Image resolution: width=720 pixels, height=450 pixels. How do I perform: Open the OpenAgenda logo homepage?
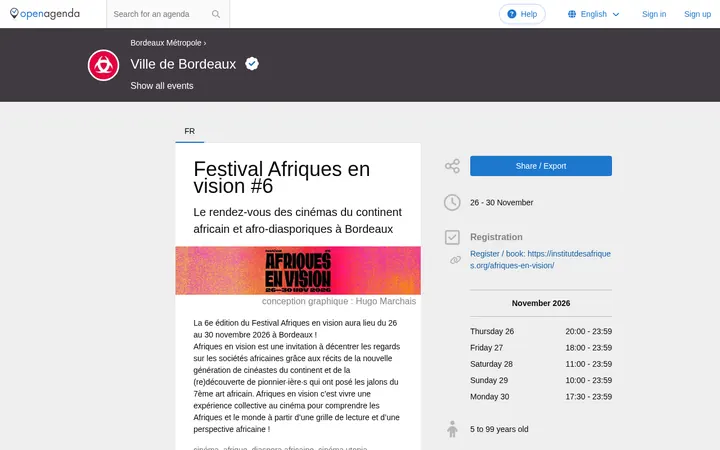(x=45, y=14)
